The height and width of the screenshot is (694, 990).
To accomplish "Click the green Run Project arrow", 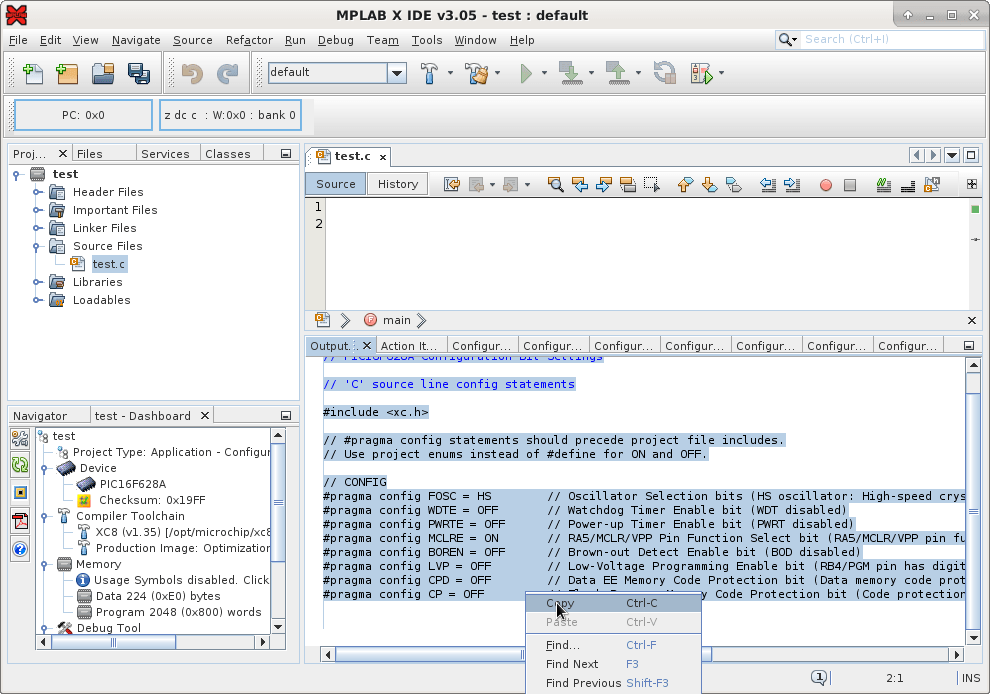I will click(x=526, y=73).
